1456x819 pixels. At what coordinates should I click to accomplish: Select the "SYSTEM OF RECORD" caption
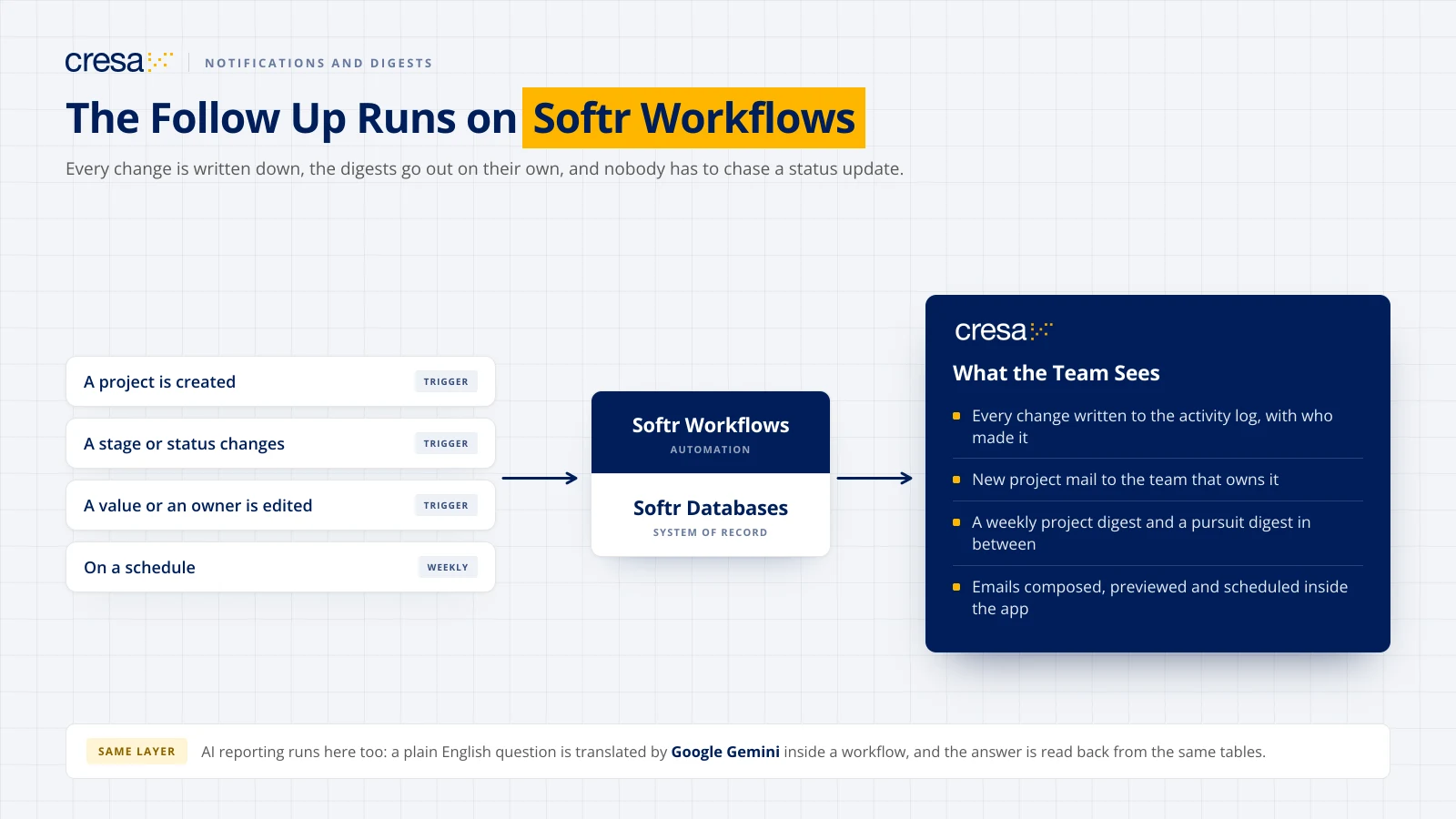click(711, 532)
